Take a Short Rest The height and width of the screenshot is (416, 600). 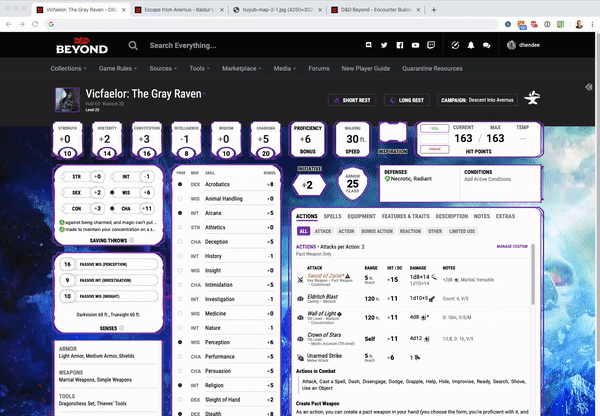point(352,100)
